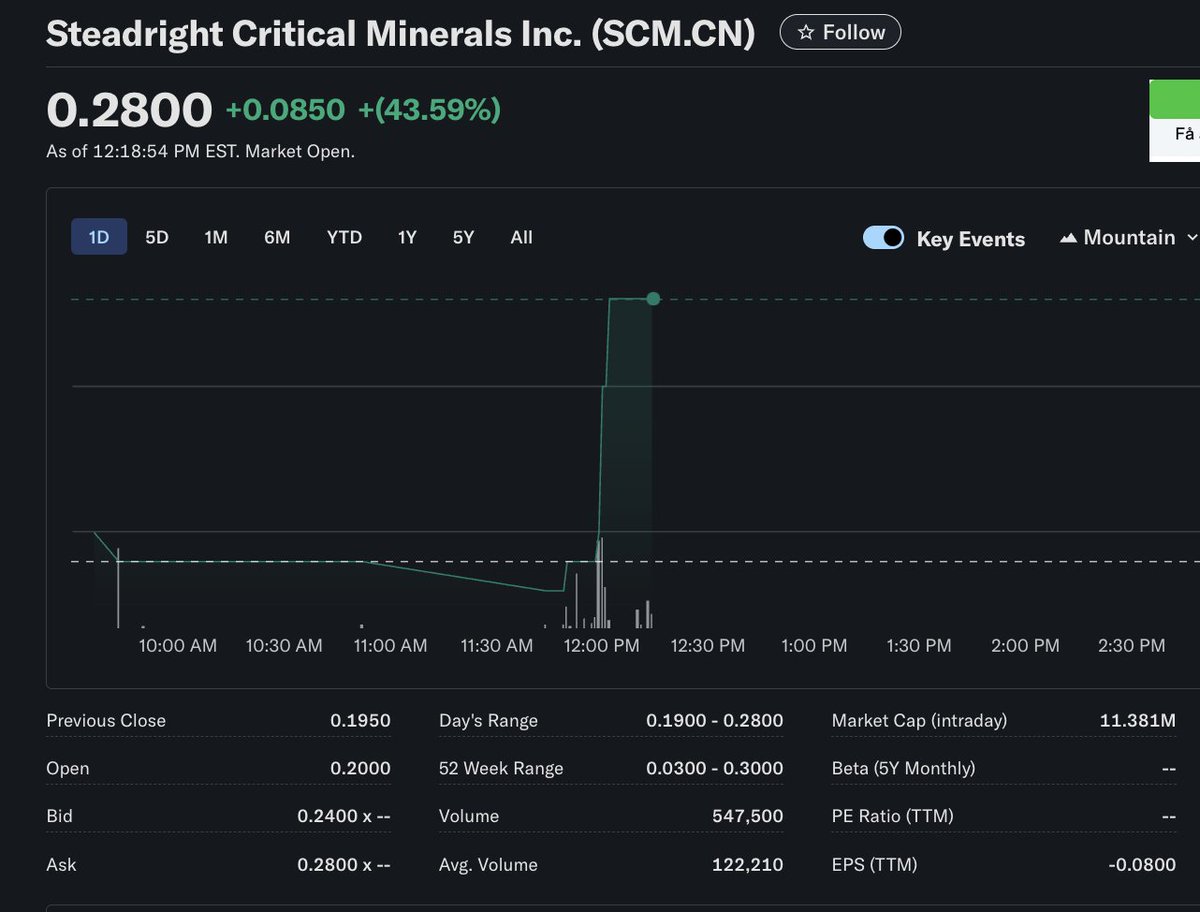The width and height of the screenshot is (1200, 912).
Task: Select the 5D timeframe tab
Action: [x=157, y=237]
